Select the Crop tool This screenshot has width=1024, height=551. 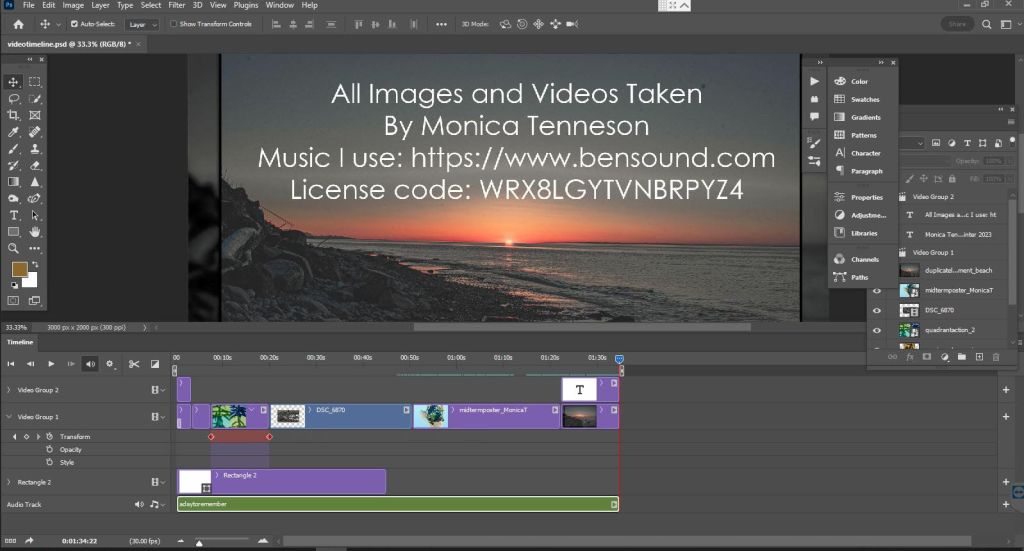[x=14, y=115]
